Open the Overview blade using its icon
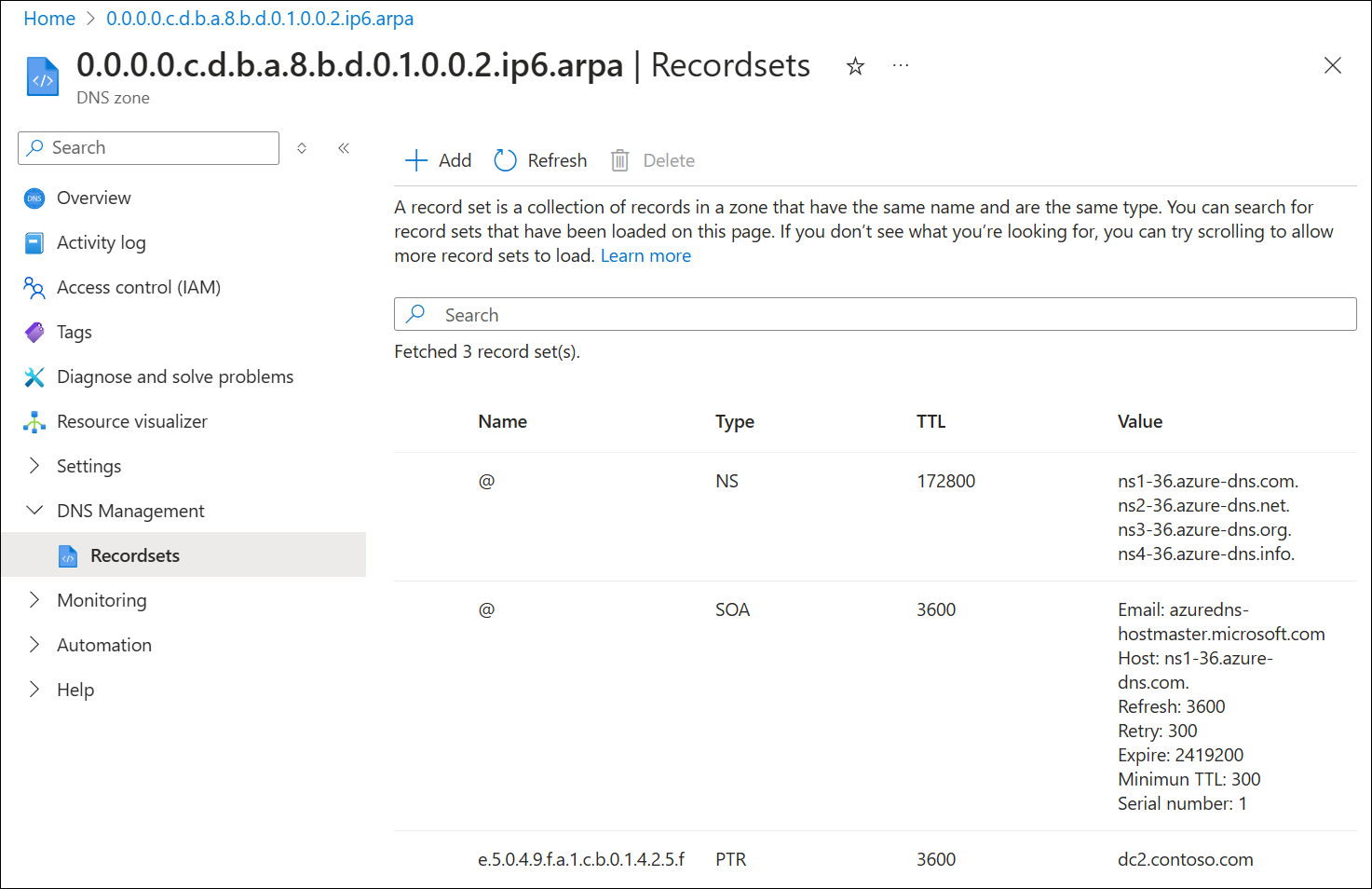 [34, 198]
